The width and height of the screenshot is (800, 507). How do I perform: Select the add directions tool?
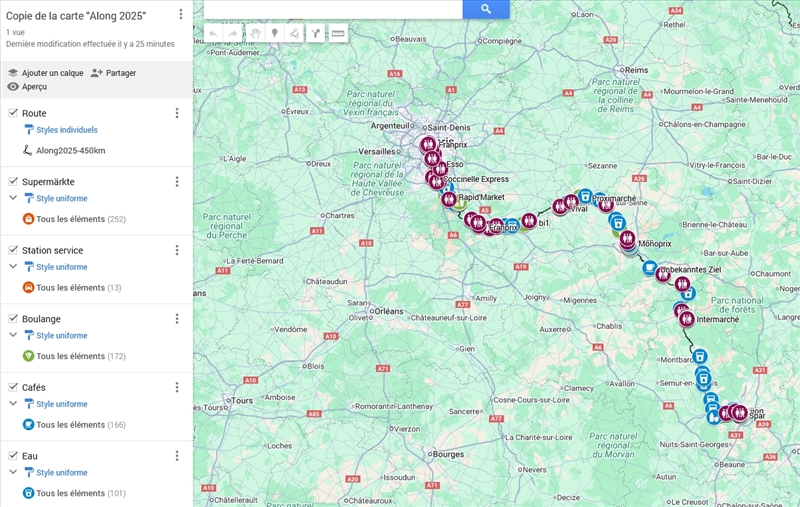click(x=316, y=33)
